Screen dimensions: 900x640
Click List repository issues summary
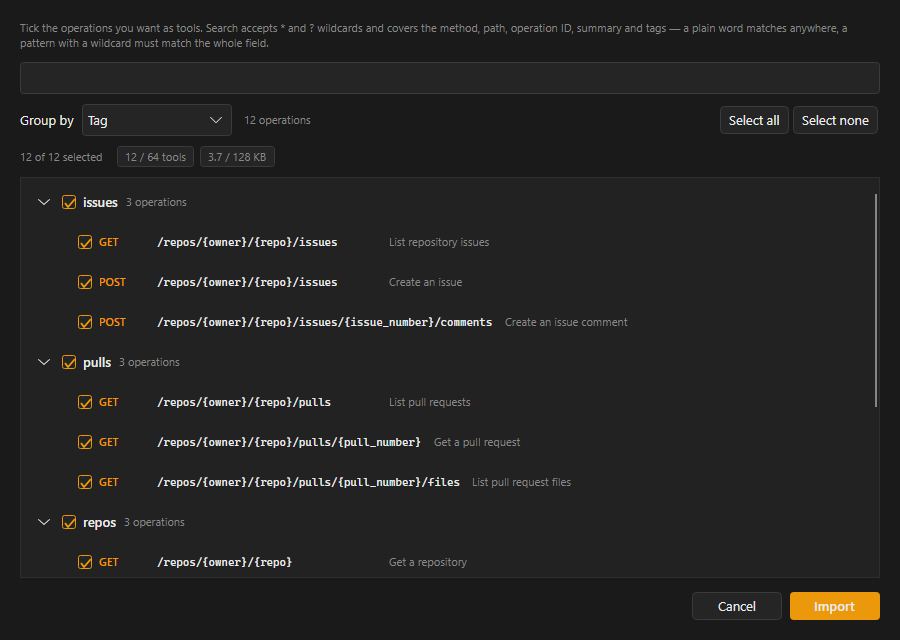[x=439, y=242]
